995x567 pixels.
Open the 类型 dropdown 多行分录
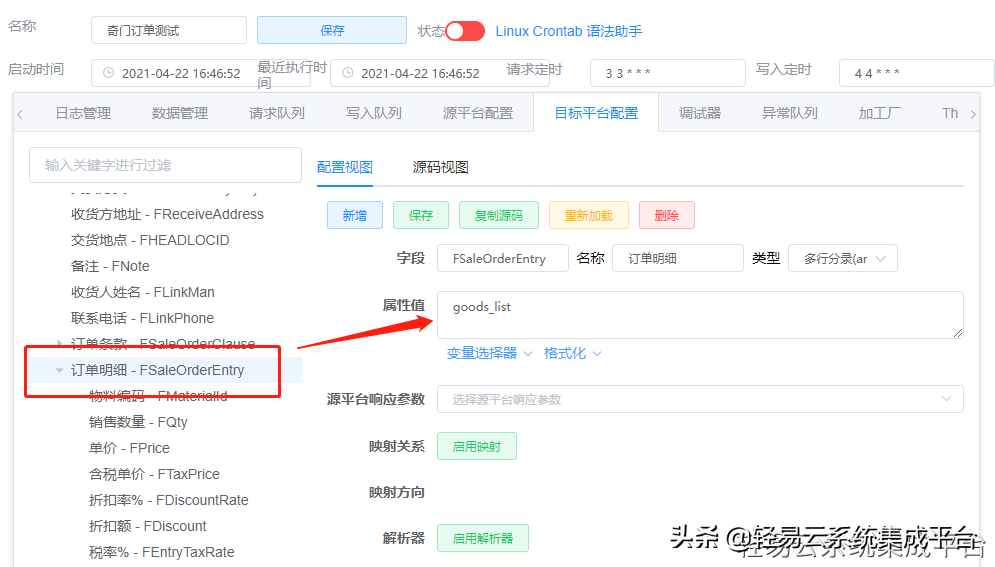[x=843, y=258]
